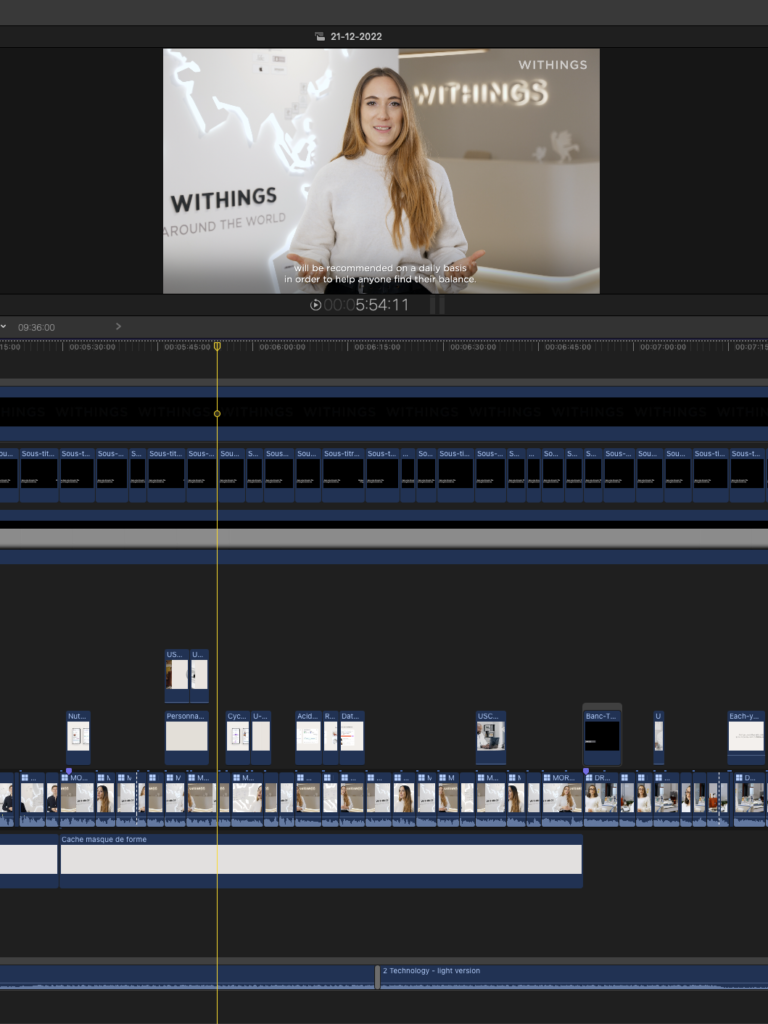This screenshot has width=768, height=1024.
Task: Select the MOR... multicam clip in the primary storyline
Action: click(562, 800)
